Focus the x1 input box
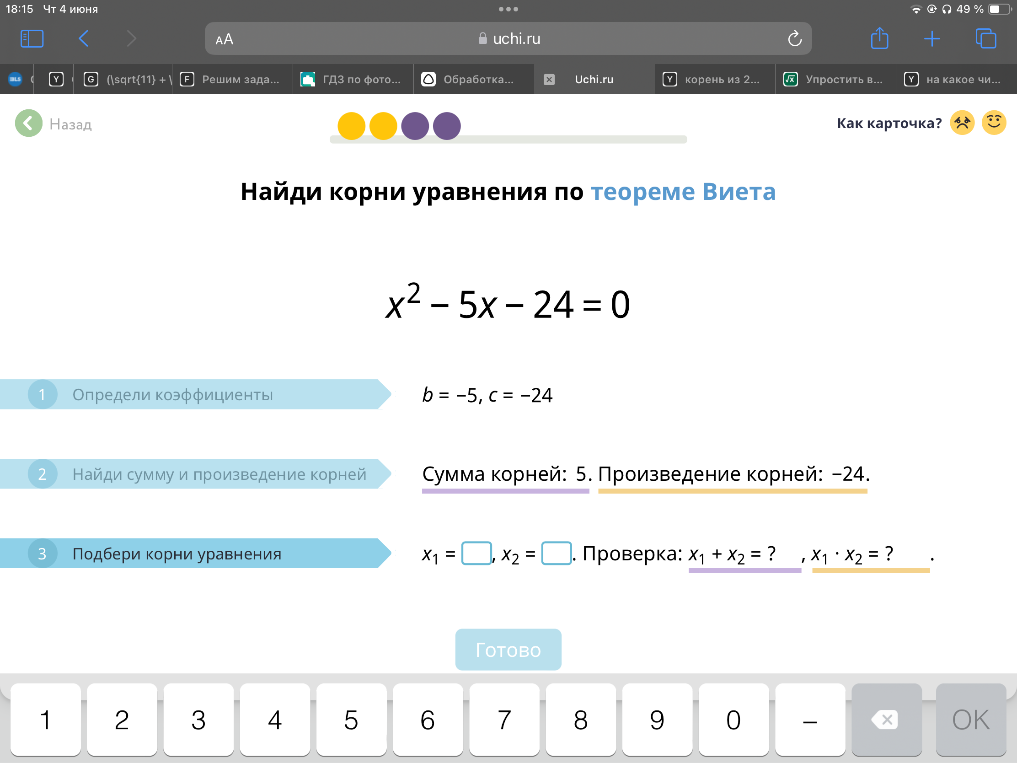1017x763 pixels. (476, 553)
